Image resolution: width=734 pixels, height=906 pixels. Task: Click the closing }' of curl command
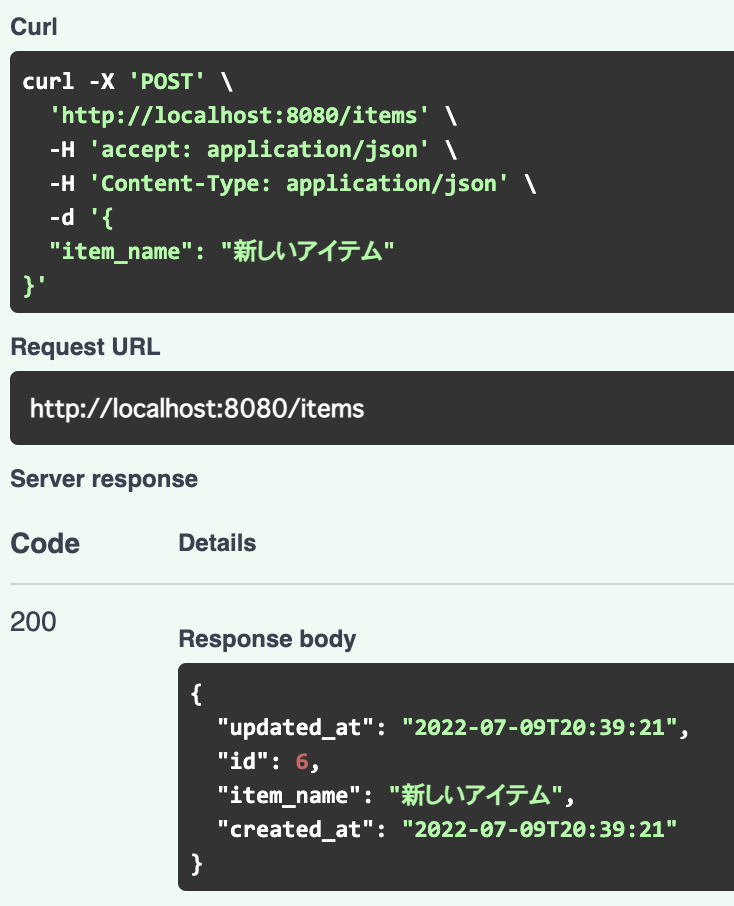[x=34, y=286]
